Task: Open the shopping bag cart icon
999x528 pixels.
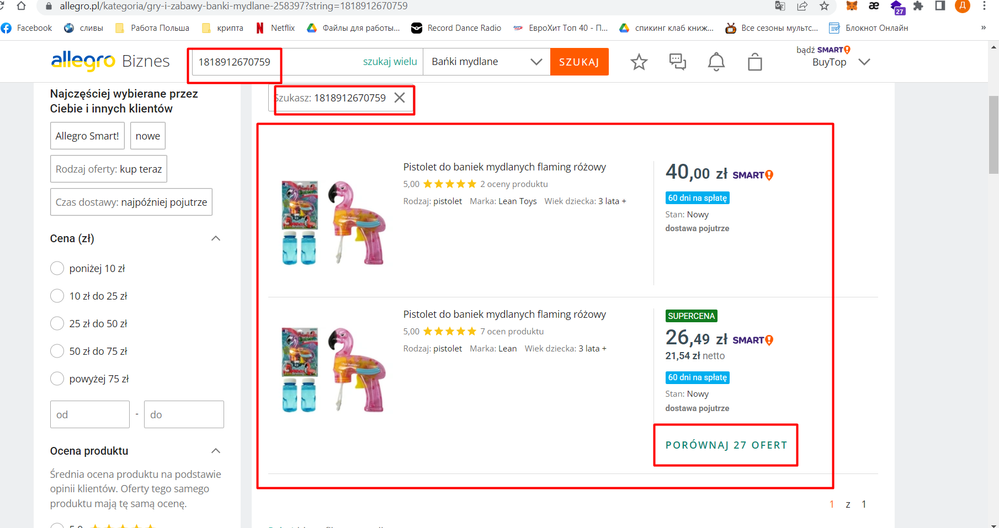Action: pyautogui.click(x=755, y=62)
